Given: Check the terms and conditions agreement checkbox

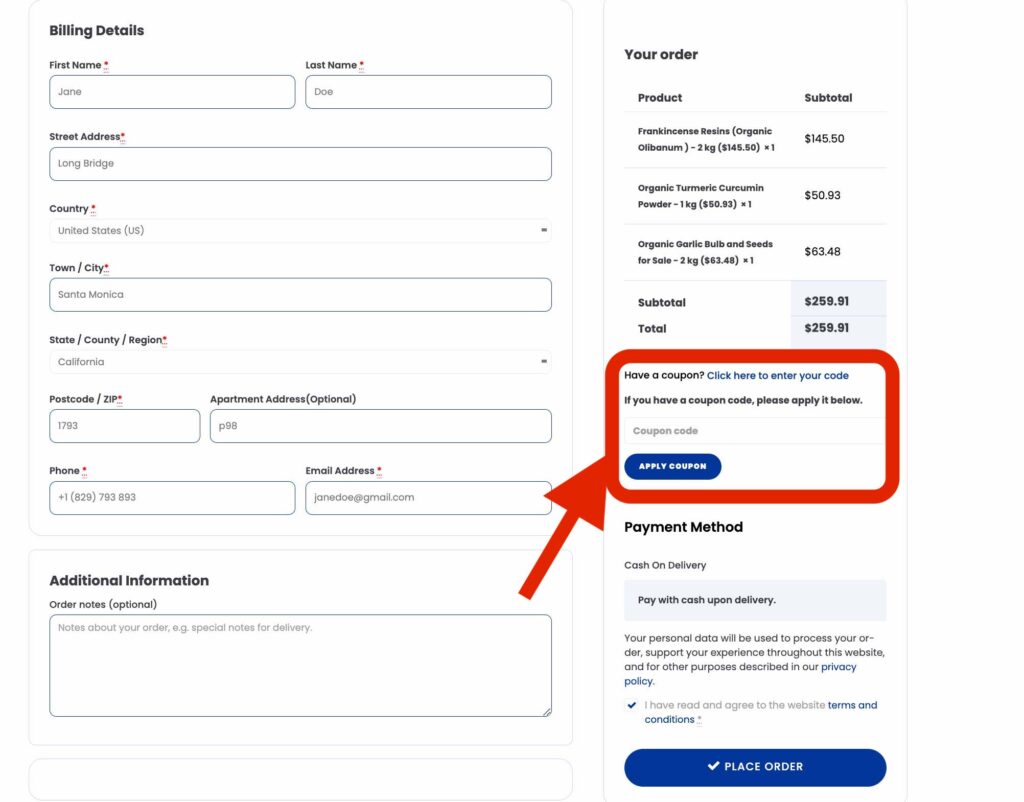Looking at the screenshot, I should pyautogui.click(x=631, y=704).
